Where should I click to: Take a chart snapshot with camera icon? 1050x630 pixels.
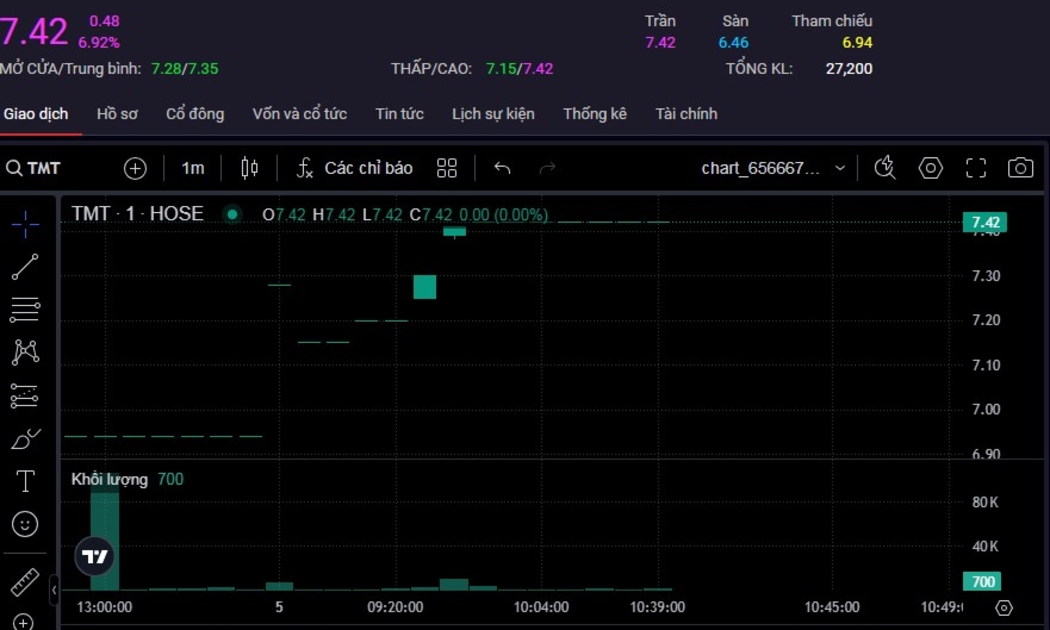pyautogui.click(x=1020, y=168)
